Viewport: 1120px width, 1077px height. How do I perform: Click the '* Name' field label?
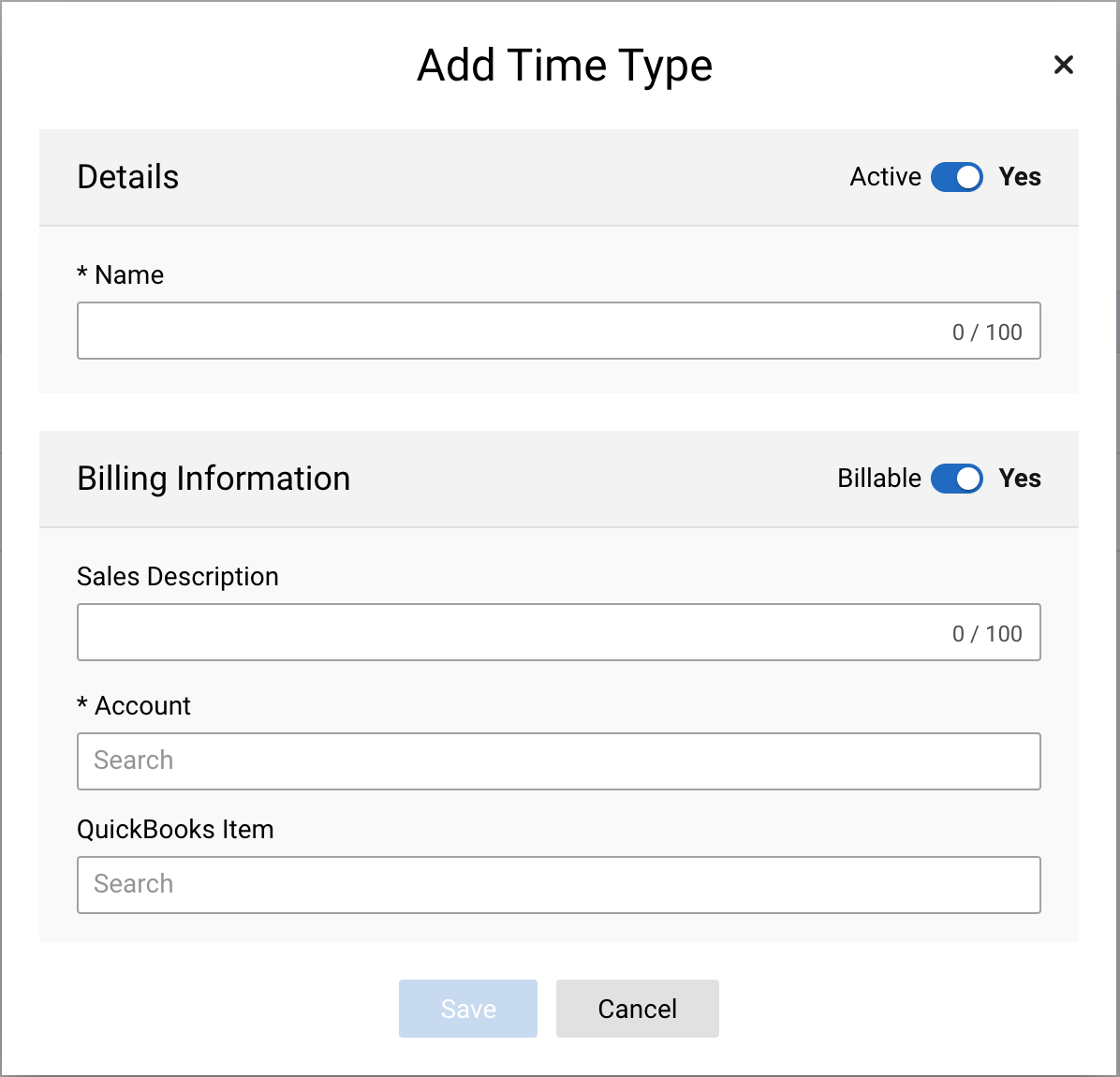click(121, 275)
